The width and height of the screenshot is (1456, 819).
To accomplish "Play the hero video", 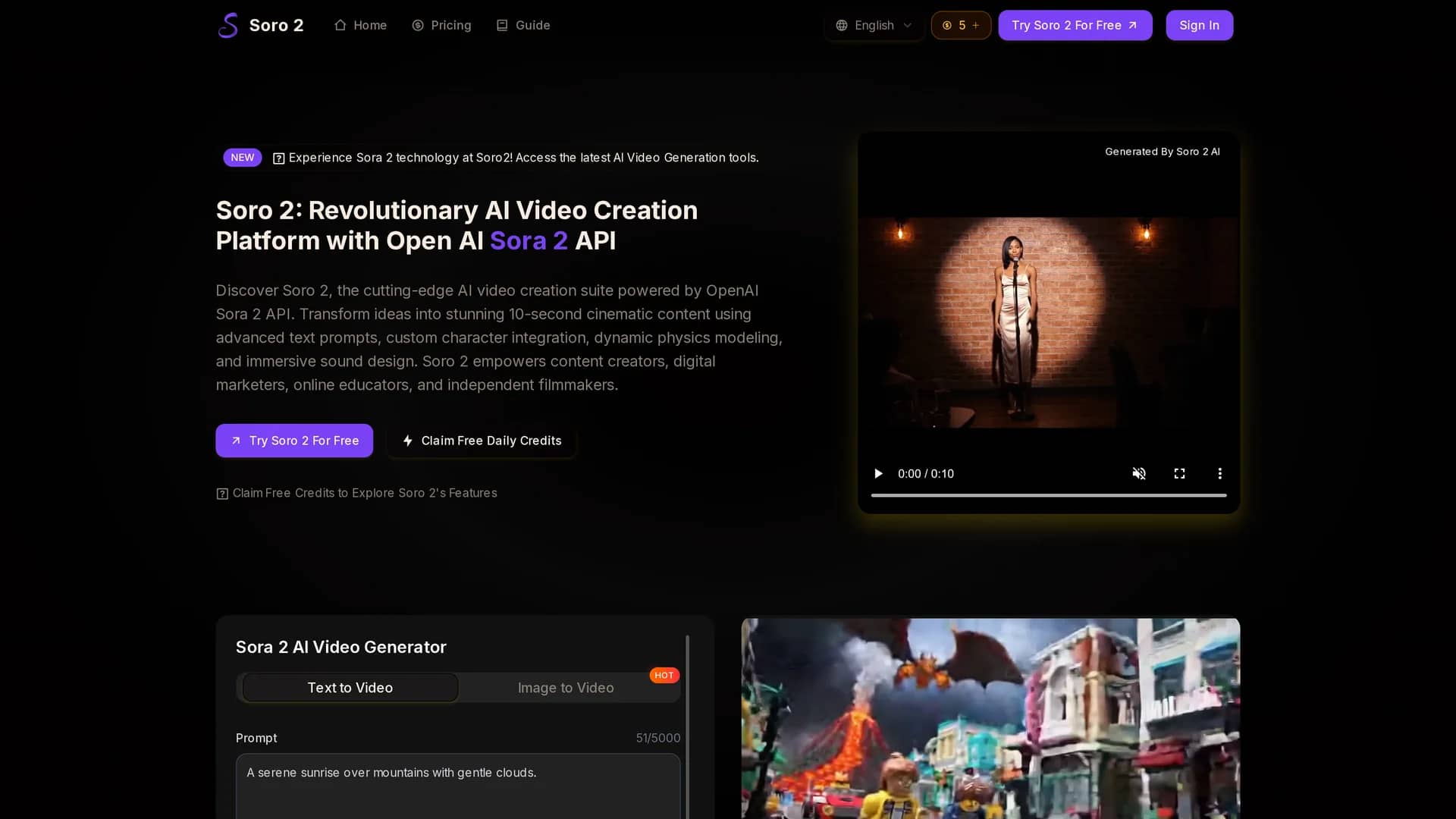I will coord(878,473).
